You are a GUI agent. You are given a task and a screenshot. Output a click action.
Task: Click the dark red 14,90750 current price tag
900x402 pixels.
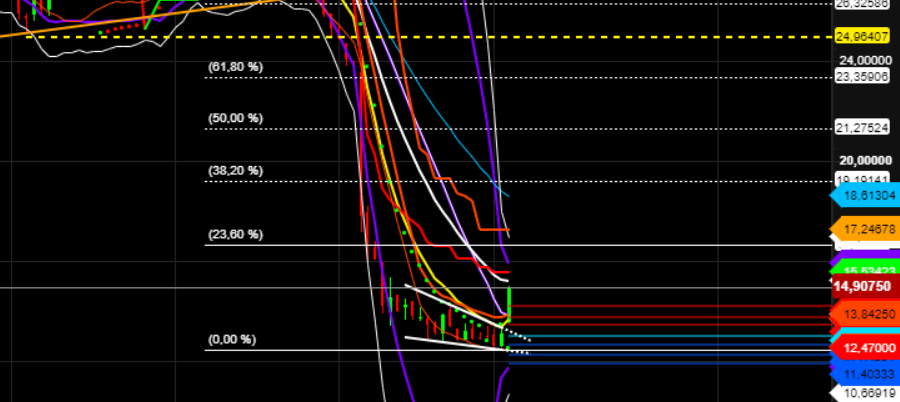(867, 287)
